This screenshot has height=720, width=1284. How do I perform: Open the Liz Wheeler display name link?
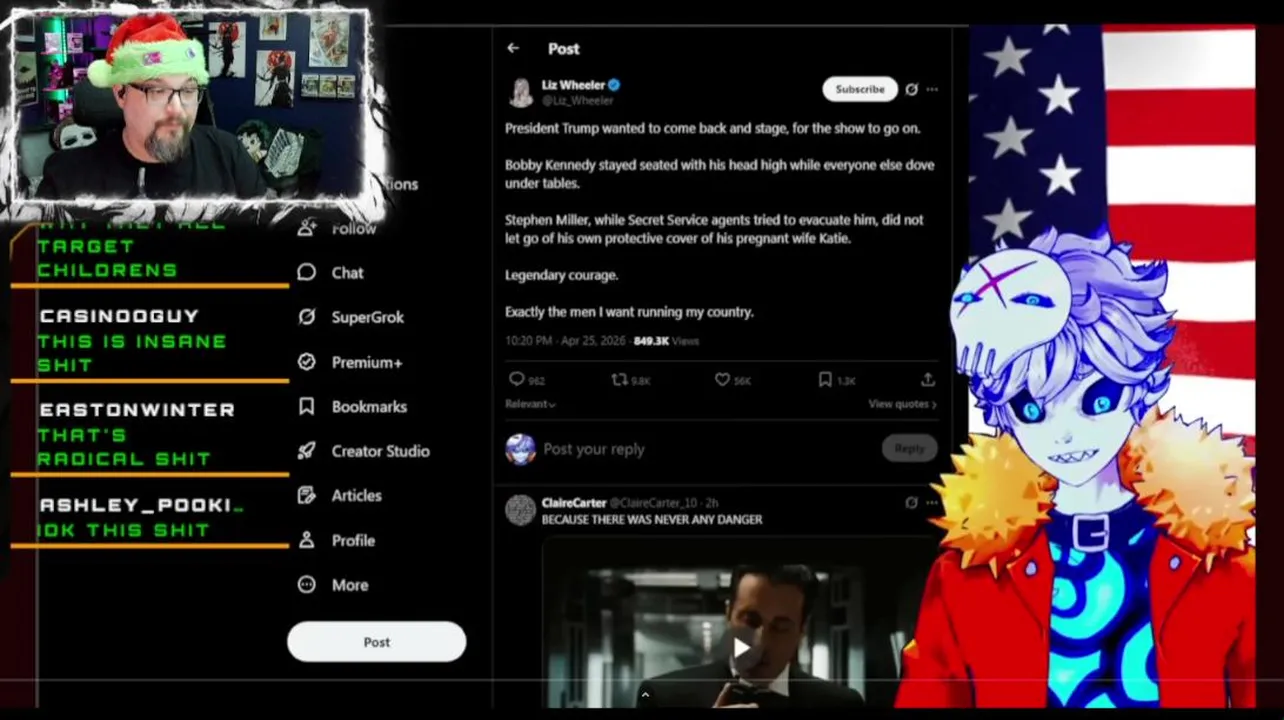(574, 85)
